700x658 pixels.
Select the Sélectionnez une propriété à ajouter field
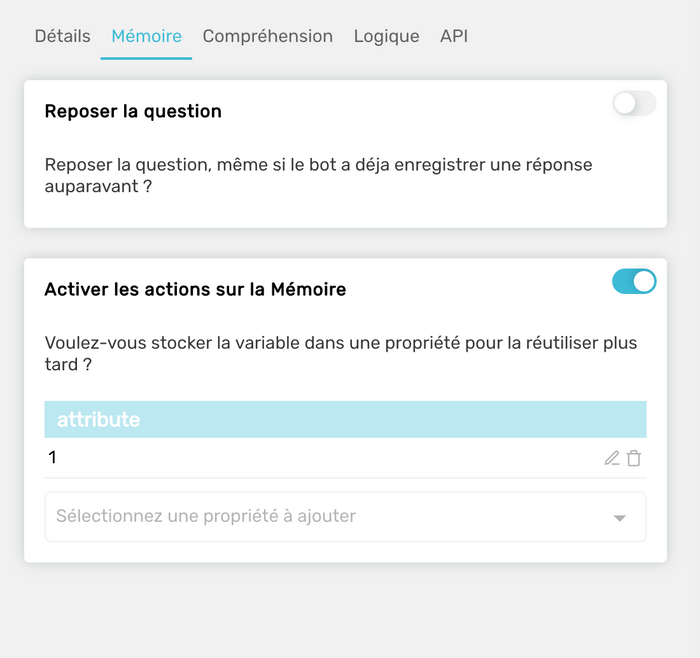point(345,516)
